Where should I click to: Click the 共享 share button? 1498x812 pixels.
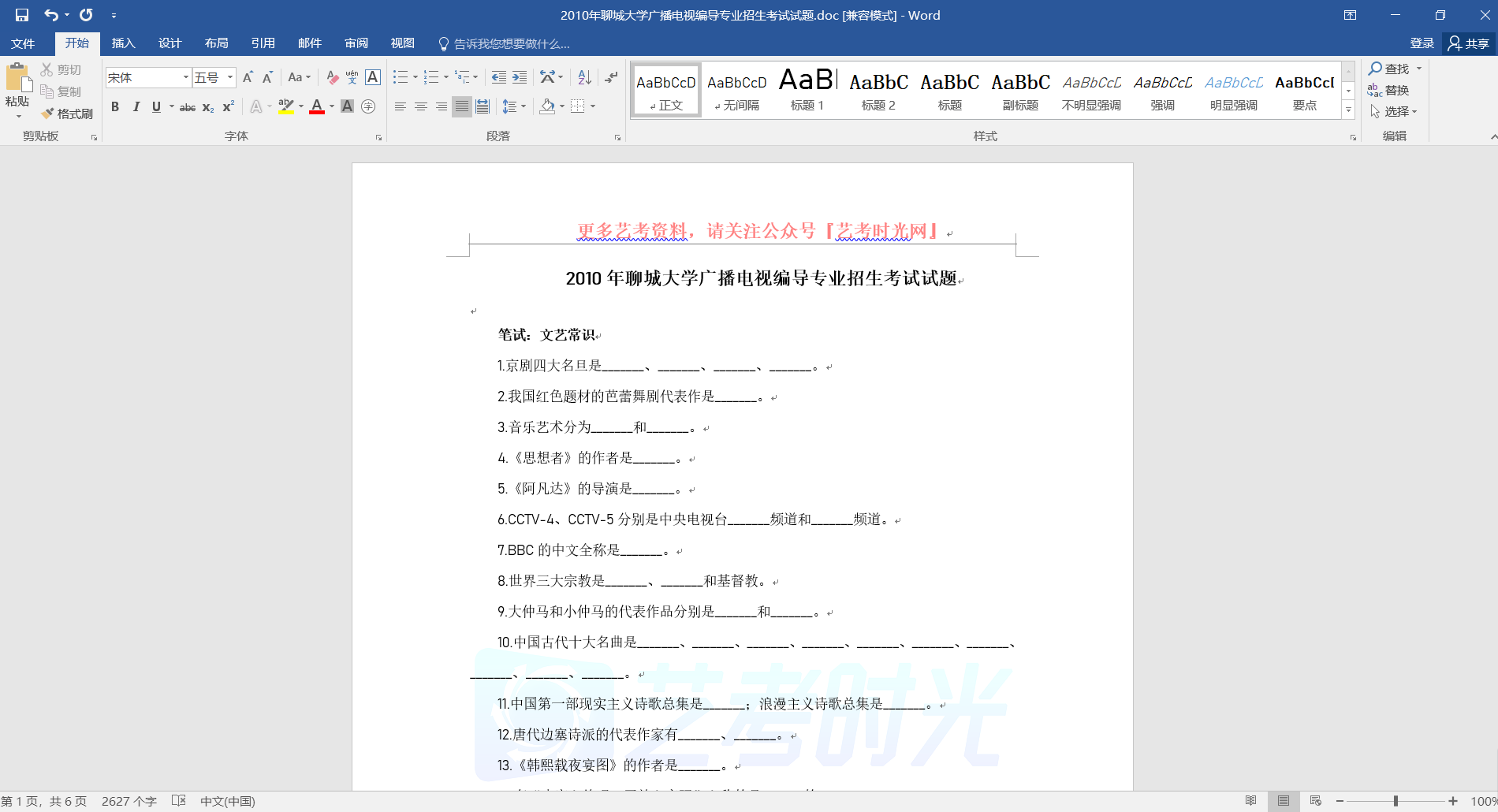click(1469, 43)
